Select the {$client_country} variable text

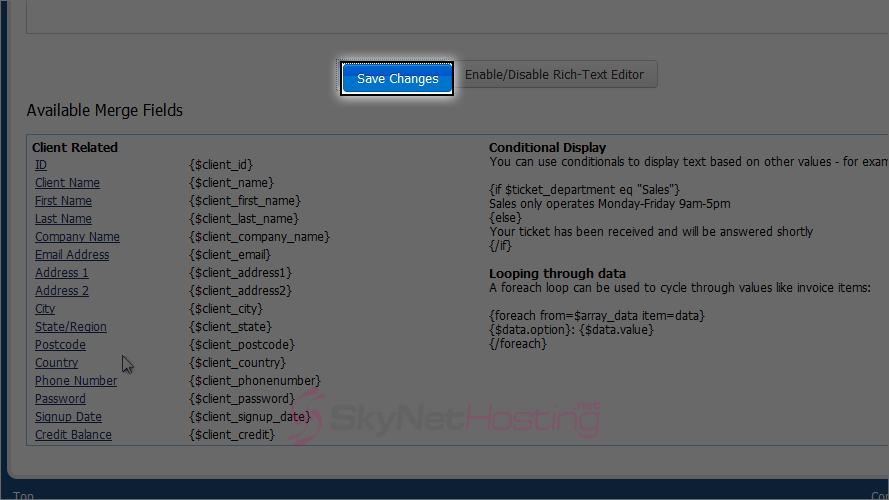pyautogui.click(x=238, y=363)
